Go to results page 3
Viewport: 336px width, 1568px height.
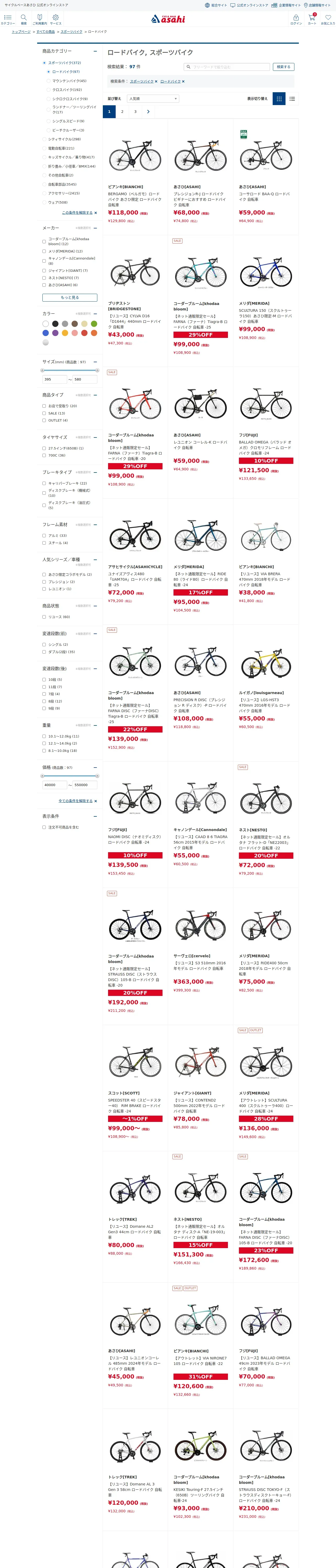point(135,111)
